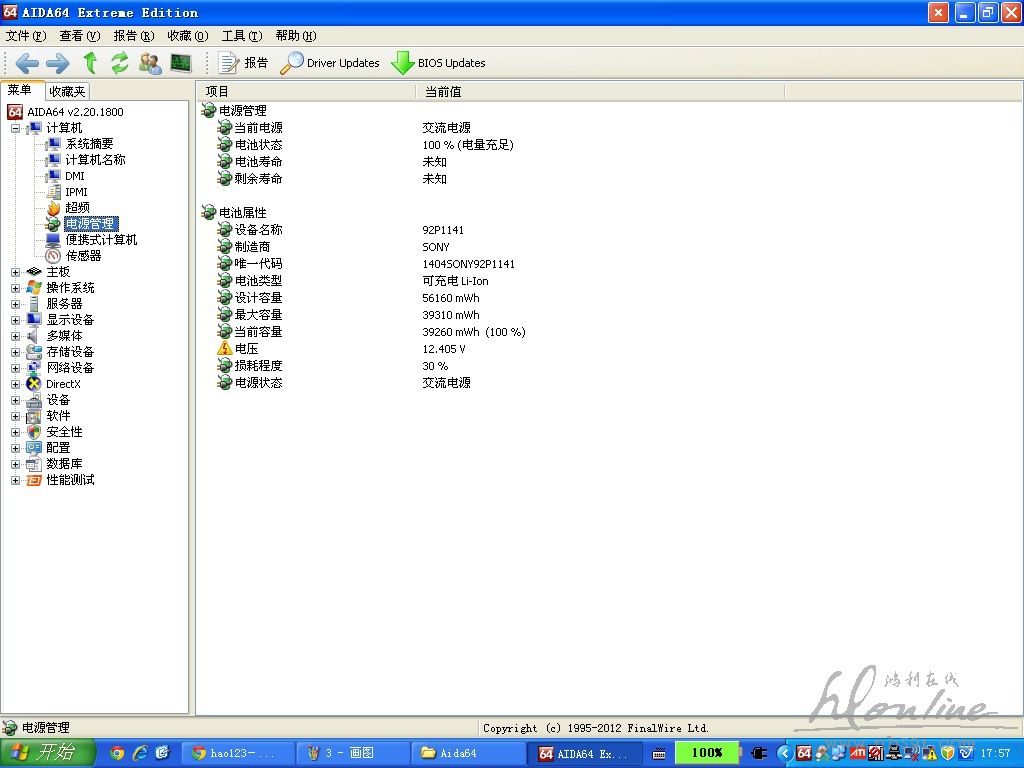Open the 报告 report wizard icon
The width and height of the screenshot is (1024, 768).
click(243, 63)
